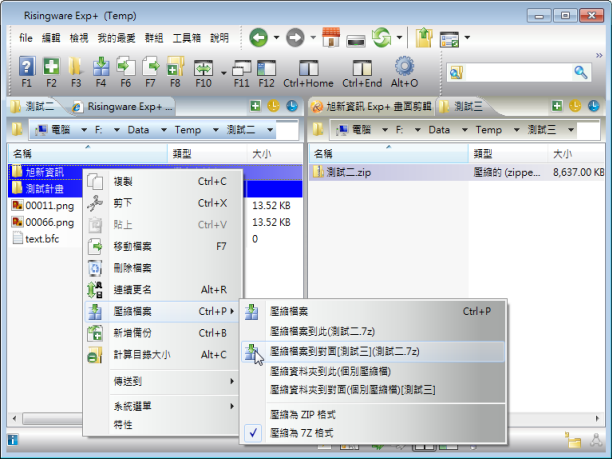
Task: Click the F11 windows icon
Action: tap(242, 68)
